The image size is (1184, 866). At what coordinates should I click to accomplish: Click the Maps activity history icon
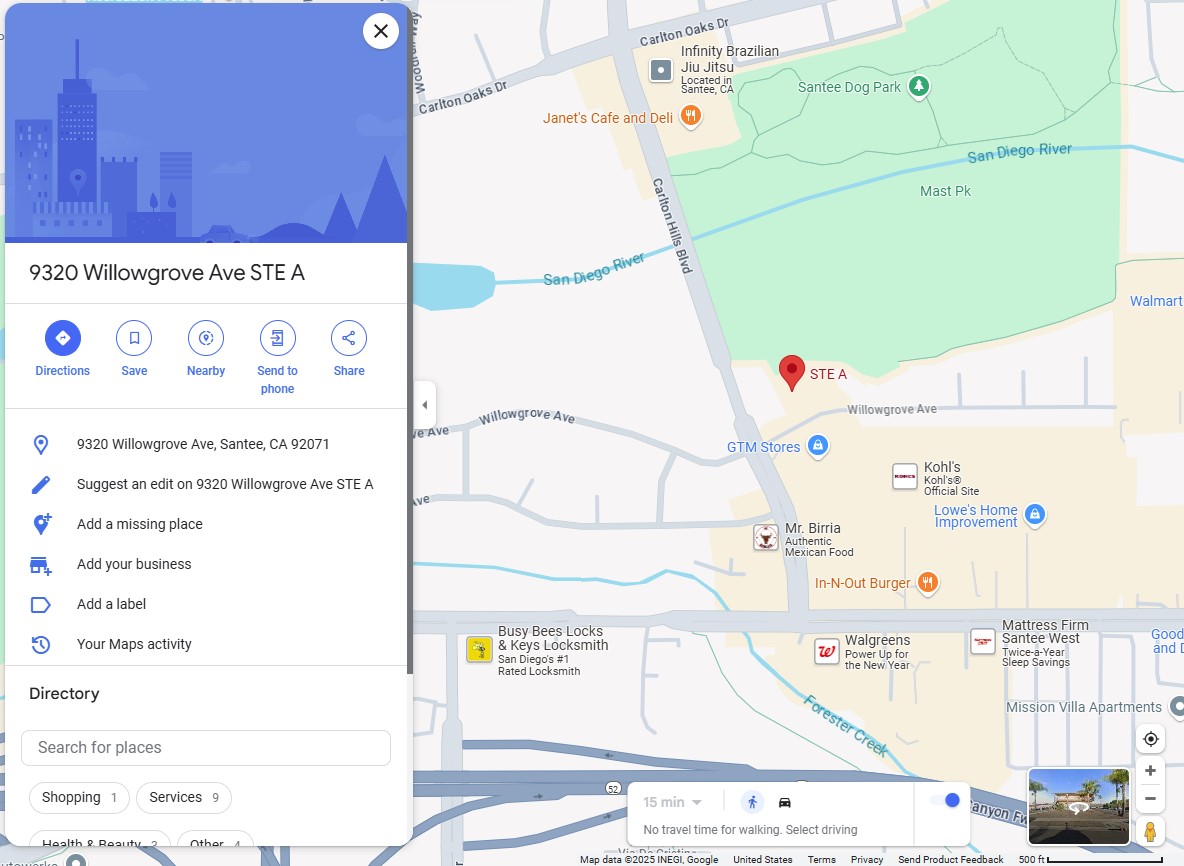tap(41, 645)
